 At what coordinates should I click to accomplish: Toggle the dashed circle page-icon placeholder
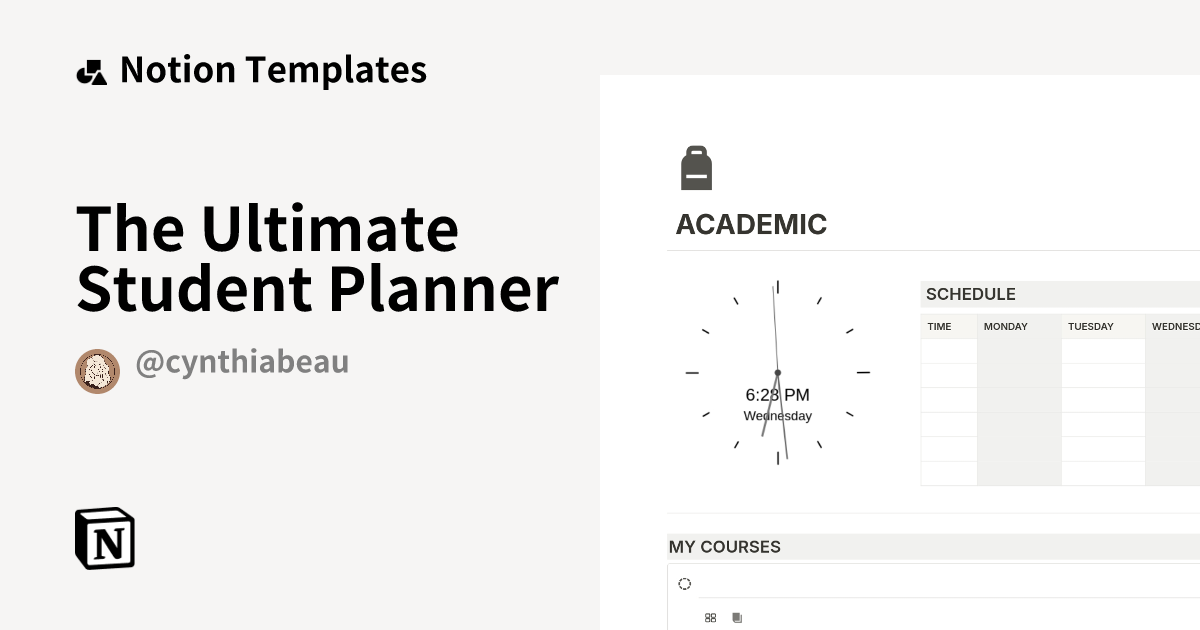[x=684, y=582]
